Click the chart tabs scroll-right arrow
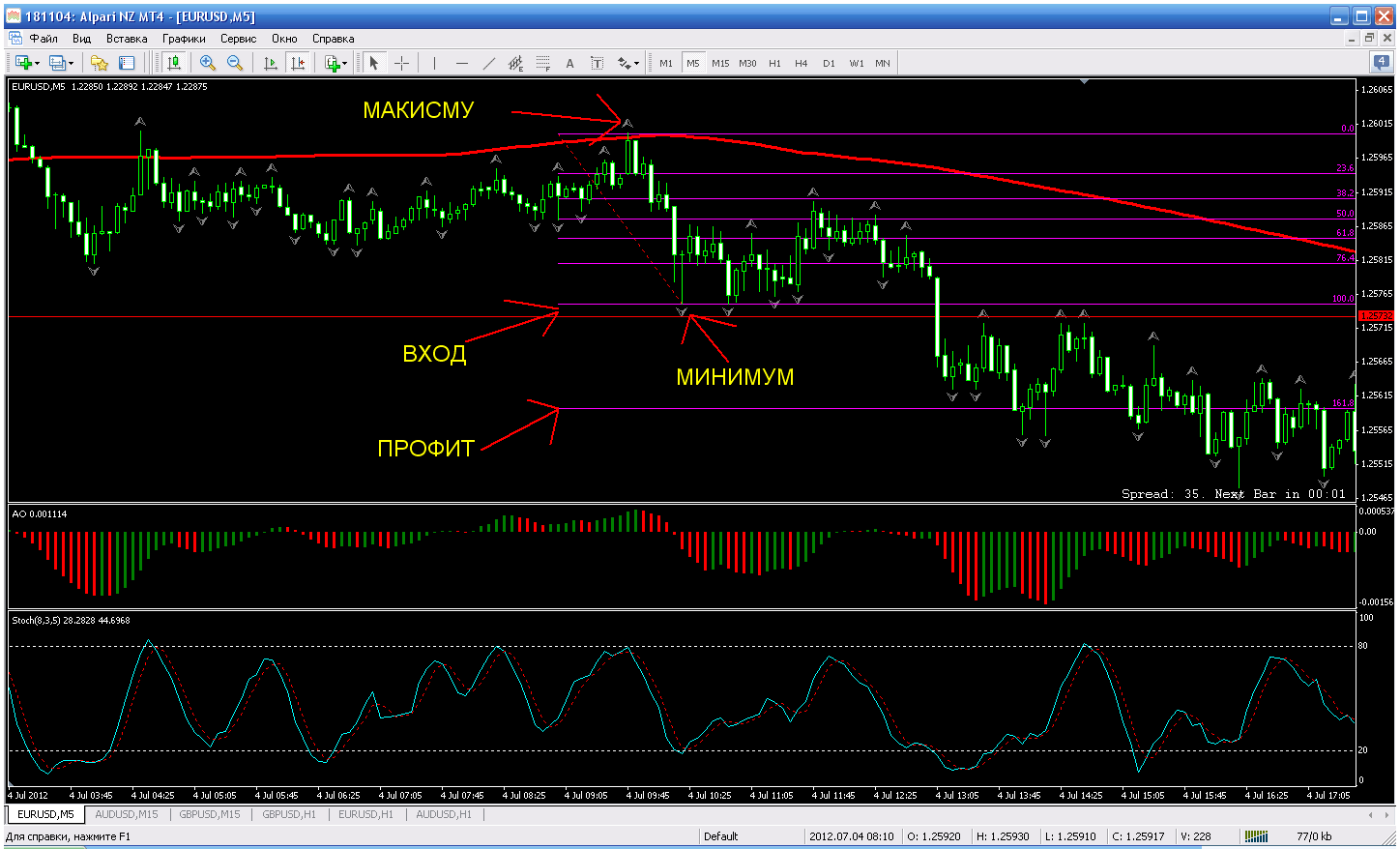 (x=1386, y=815)
